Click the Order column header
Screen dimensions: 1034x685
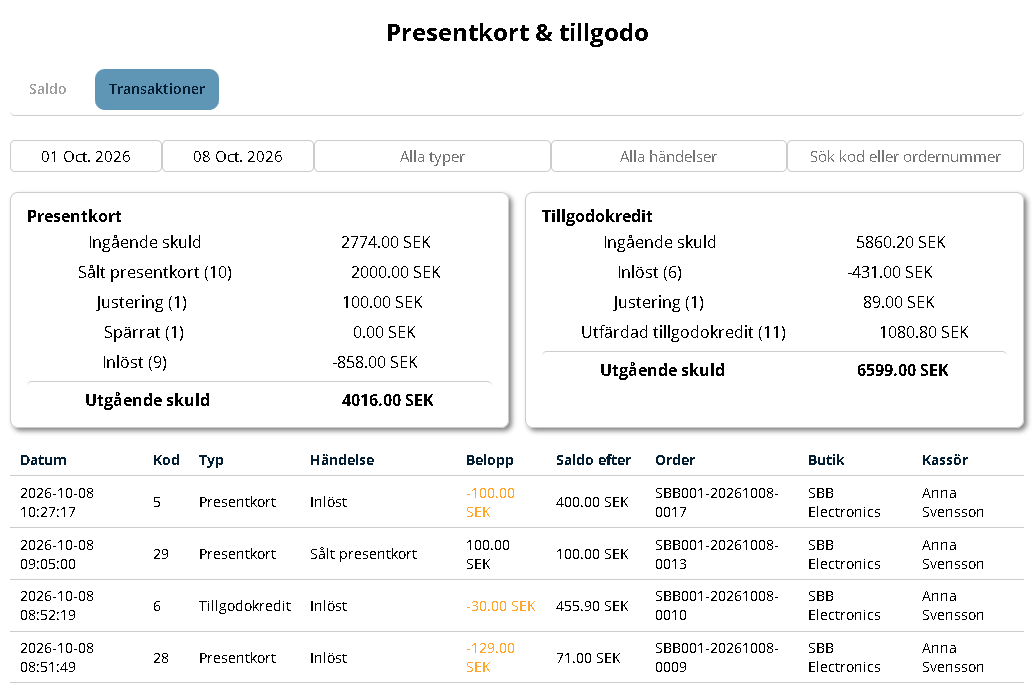click(x=675, y=460)
